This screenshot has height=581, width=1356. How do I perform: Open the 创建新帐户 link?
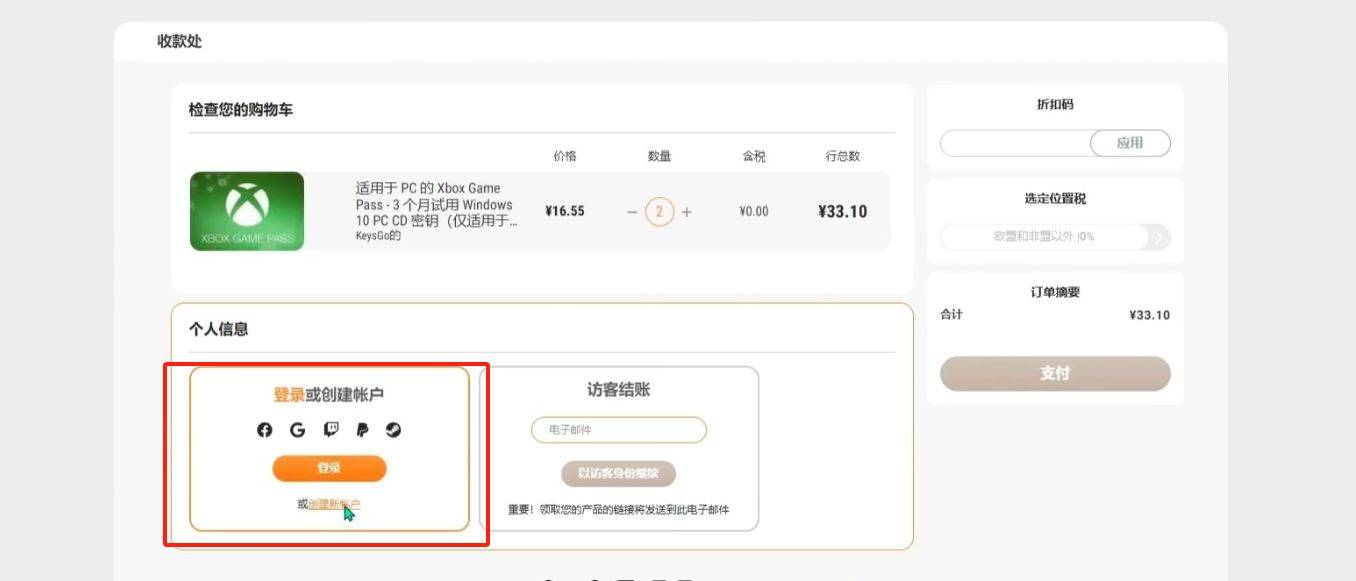334,504
